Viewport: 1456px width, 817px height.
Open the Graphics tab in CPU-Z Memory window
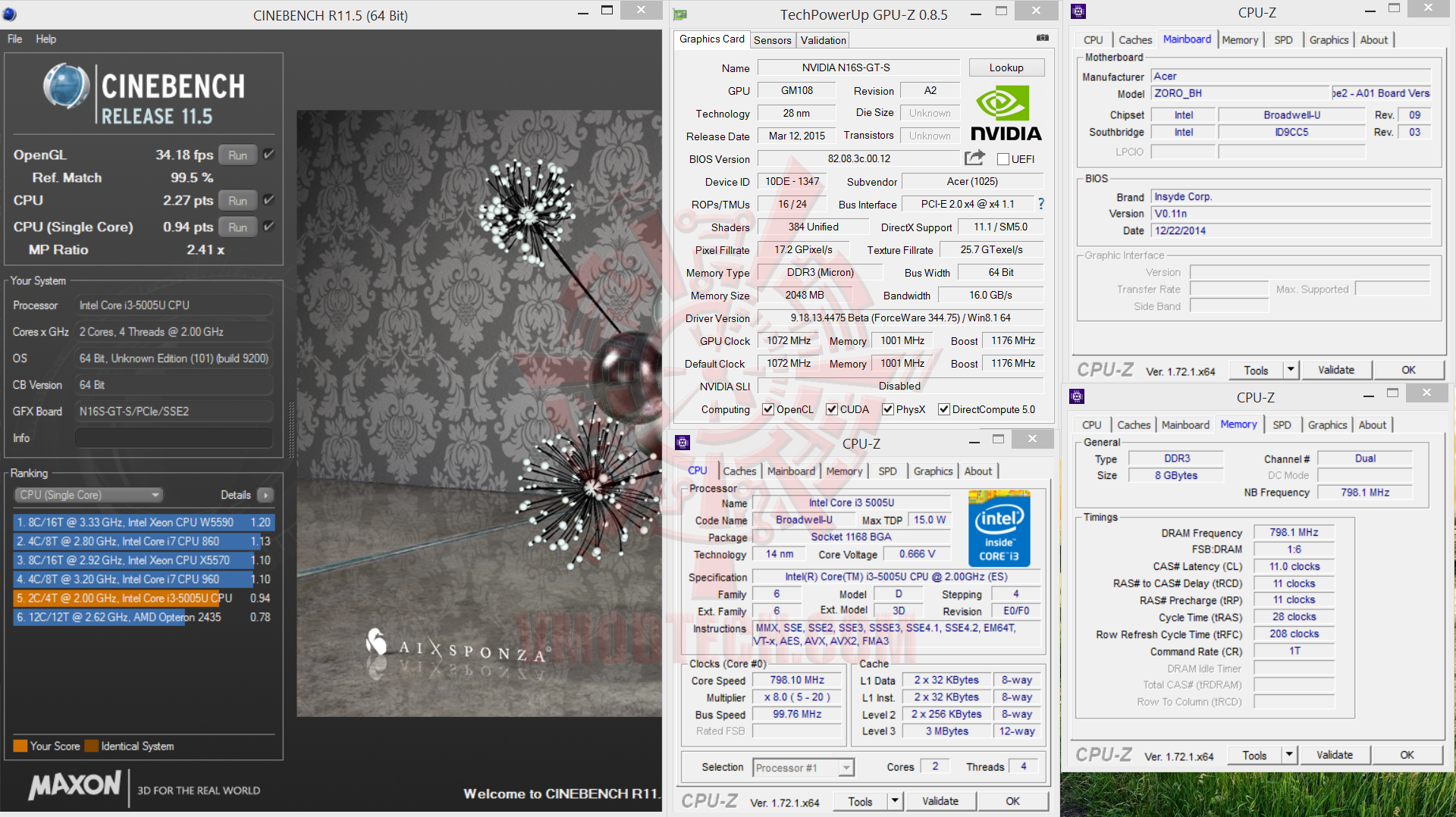point(1327,425)
